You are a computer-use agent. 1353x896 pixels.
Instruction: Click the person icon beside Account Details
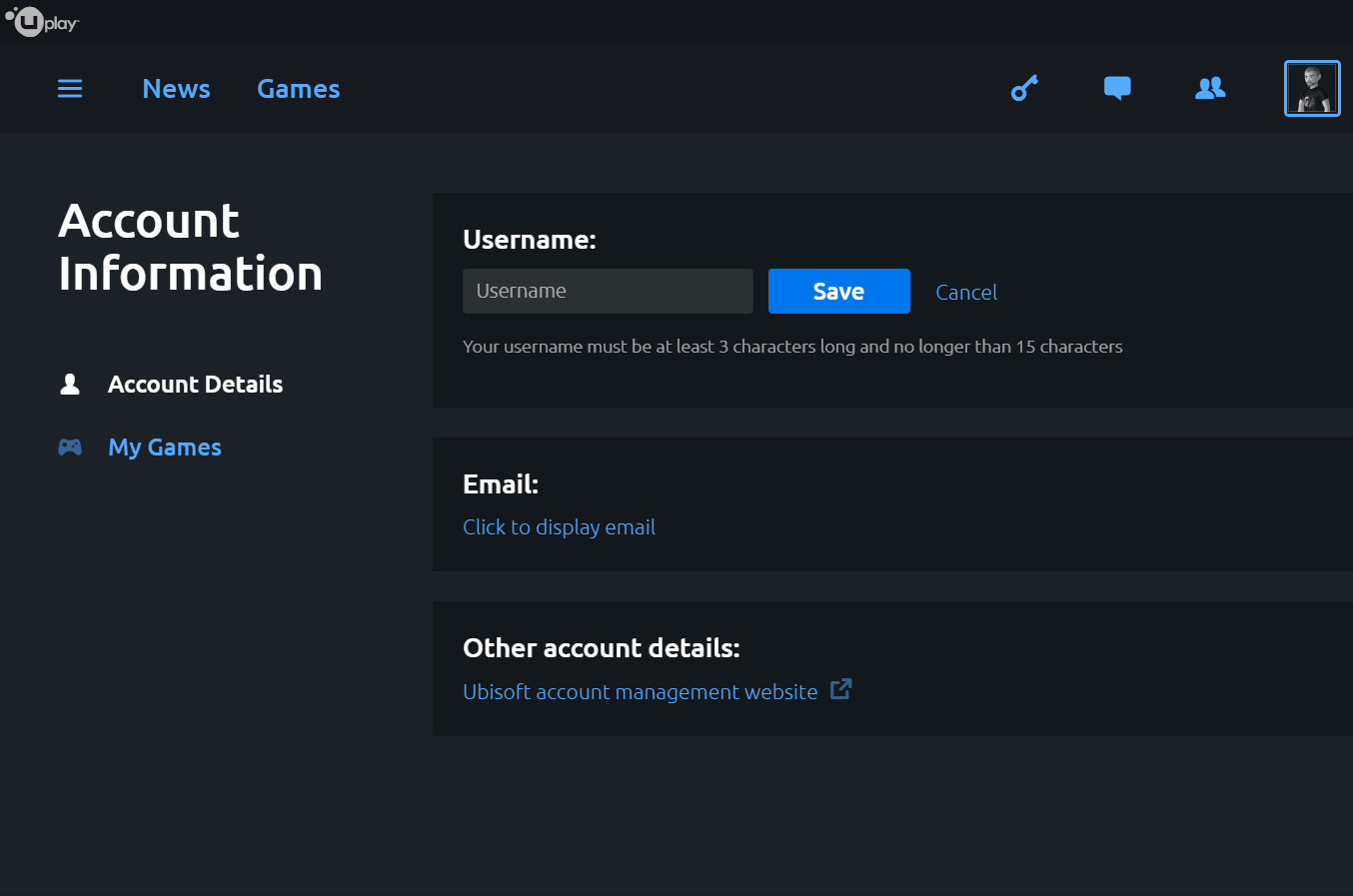tap(70, 385)
